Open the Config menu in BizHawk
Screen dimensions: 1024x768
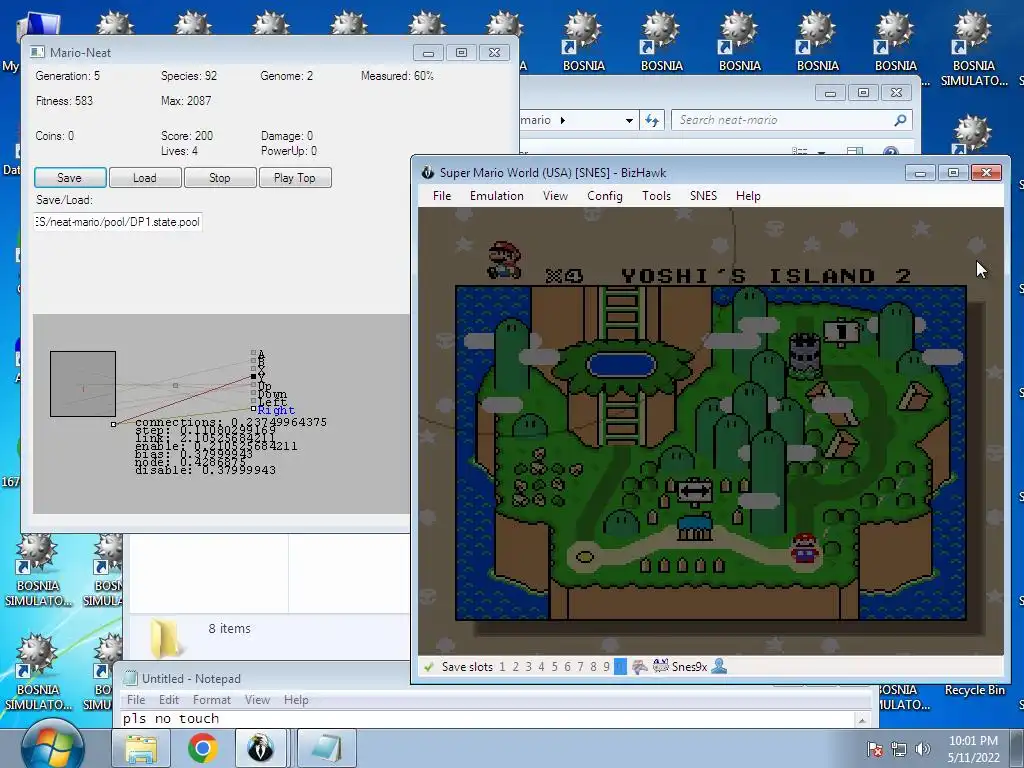coord(605,196)
